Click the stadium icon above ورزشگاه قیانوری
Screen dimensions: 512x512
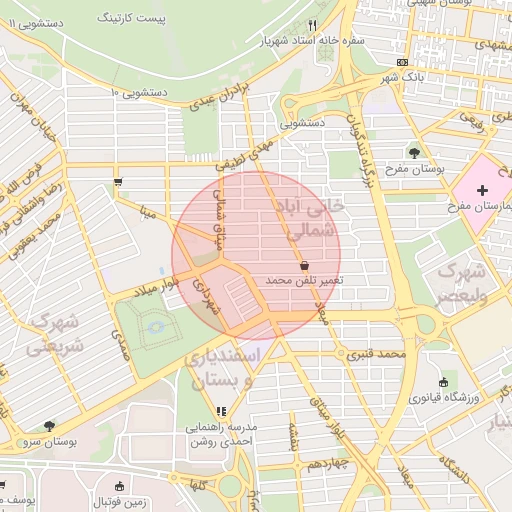pyautogui.click(x=443, y=382)
